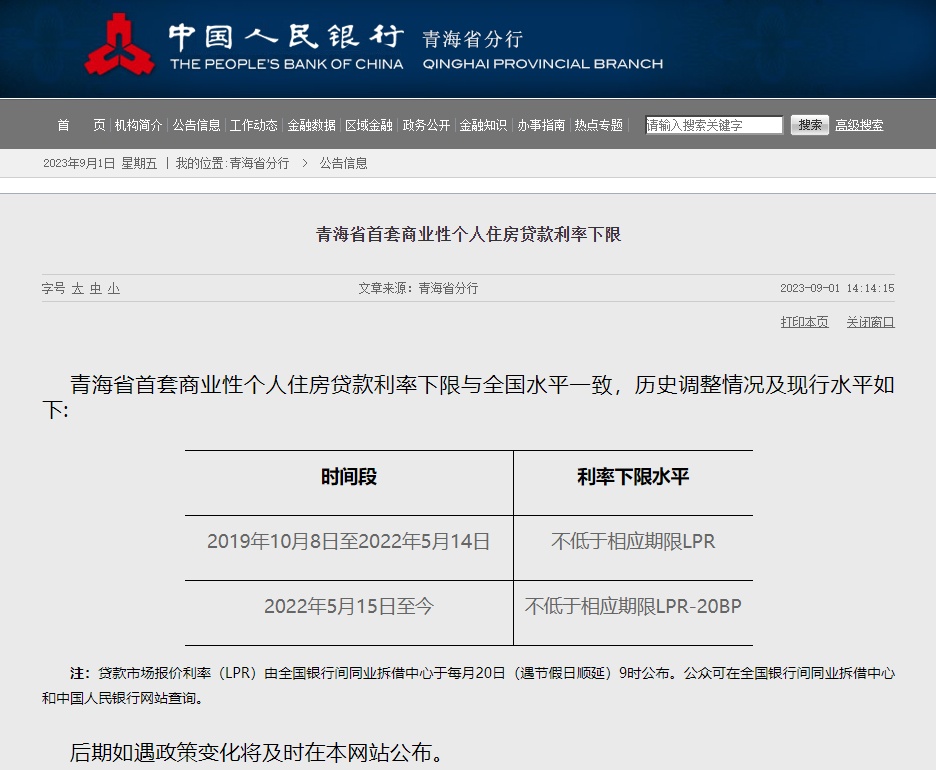Open 金融知识 from the navigation bar

pos(484,125)
